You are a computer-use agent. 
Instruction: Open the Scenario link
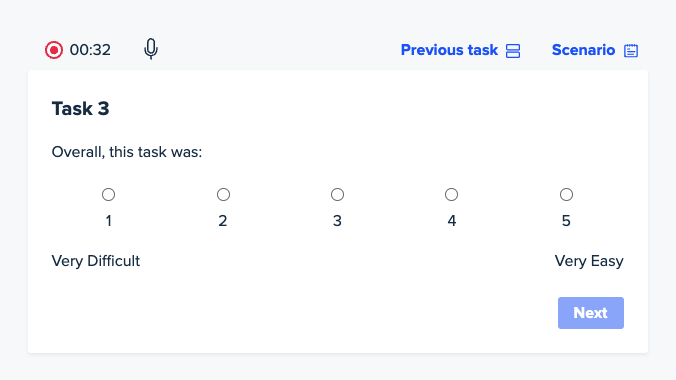(x=583, y=50)
